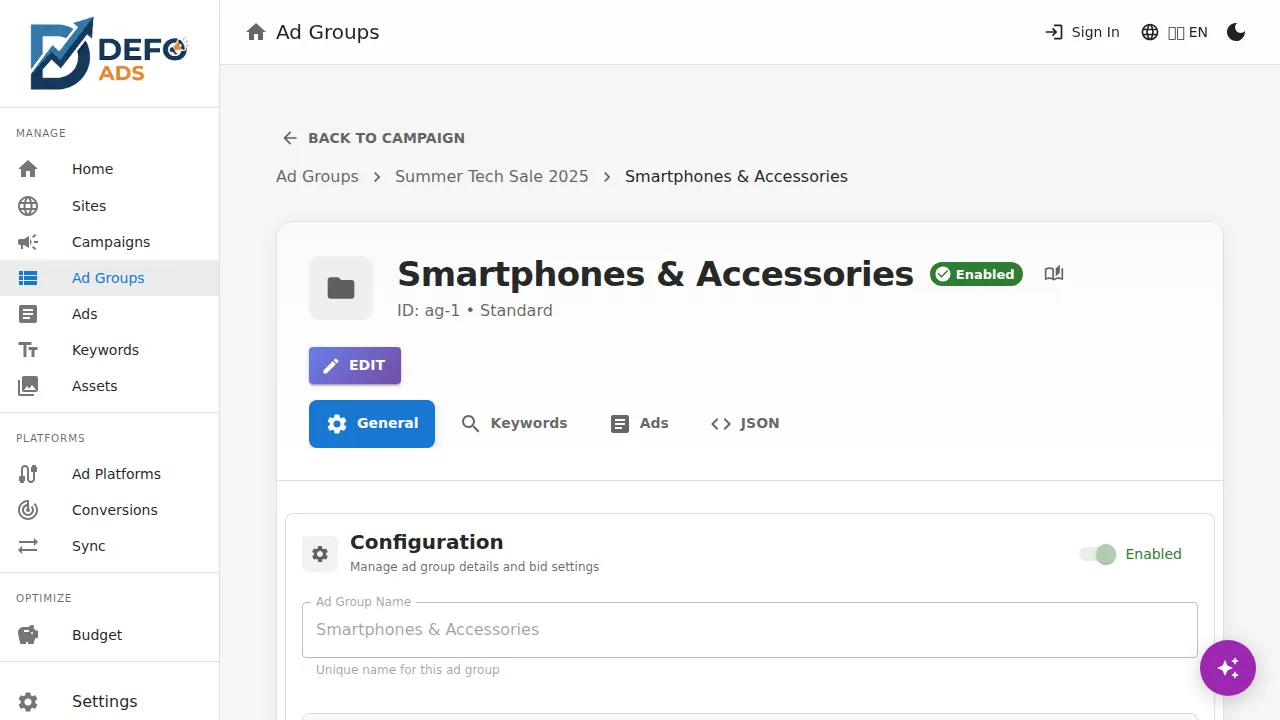Click the Assets image icon in the sidebar
Screen dimensions: 1280x720
point(28,386)
